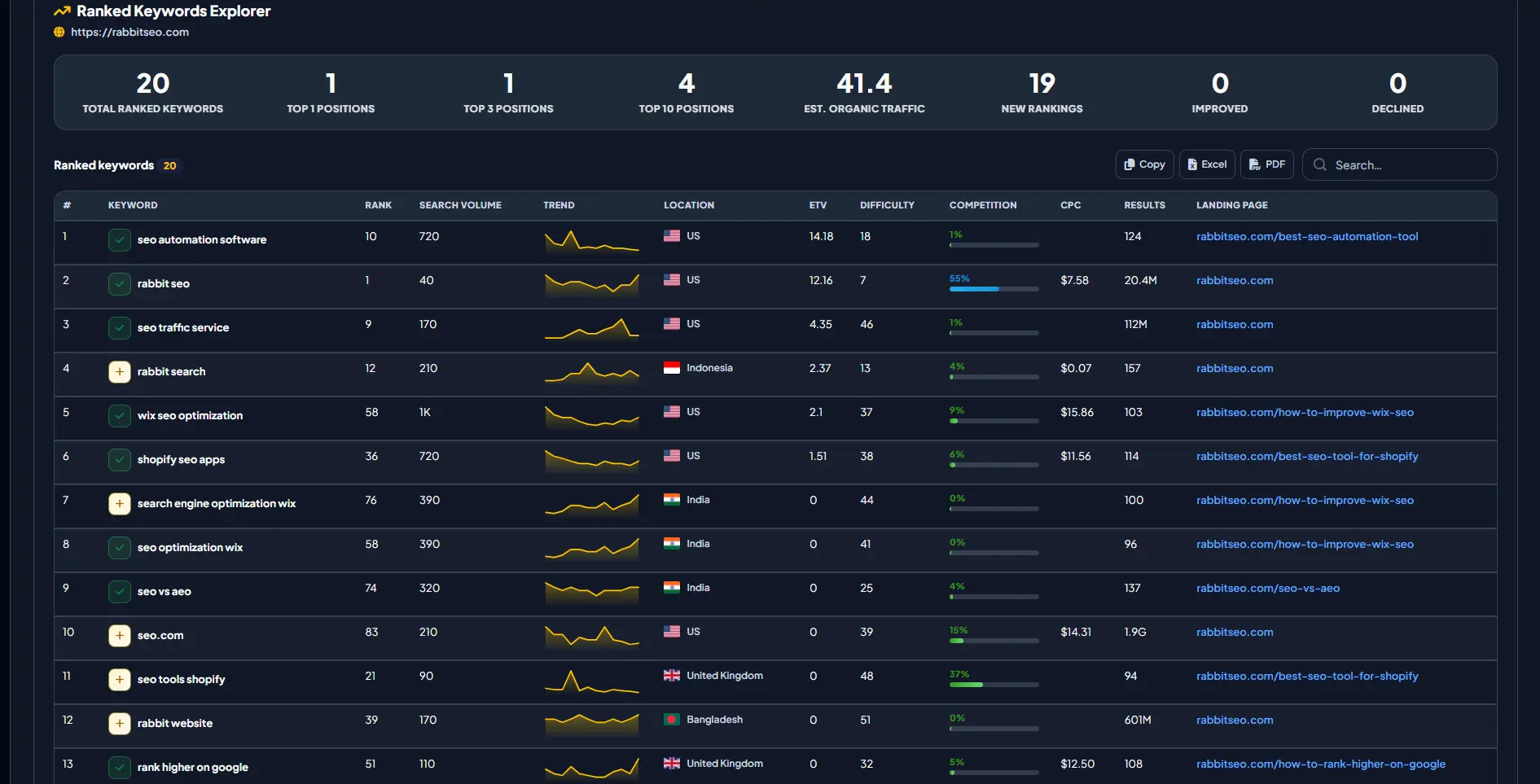Screen dimensions: 1540x784
Task: Click the US flag in seo.com row
Action: click(672, 632)
